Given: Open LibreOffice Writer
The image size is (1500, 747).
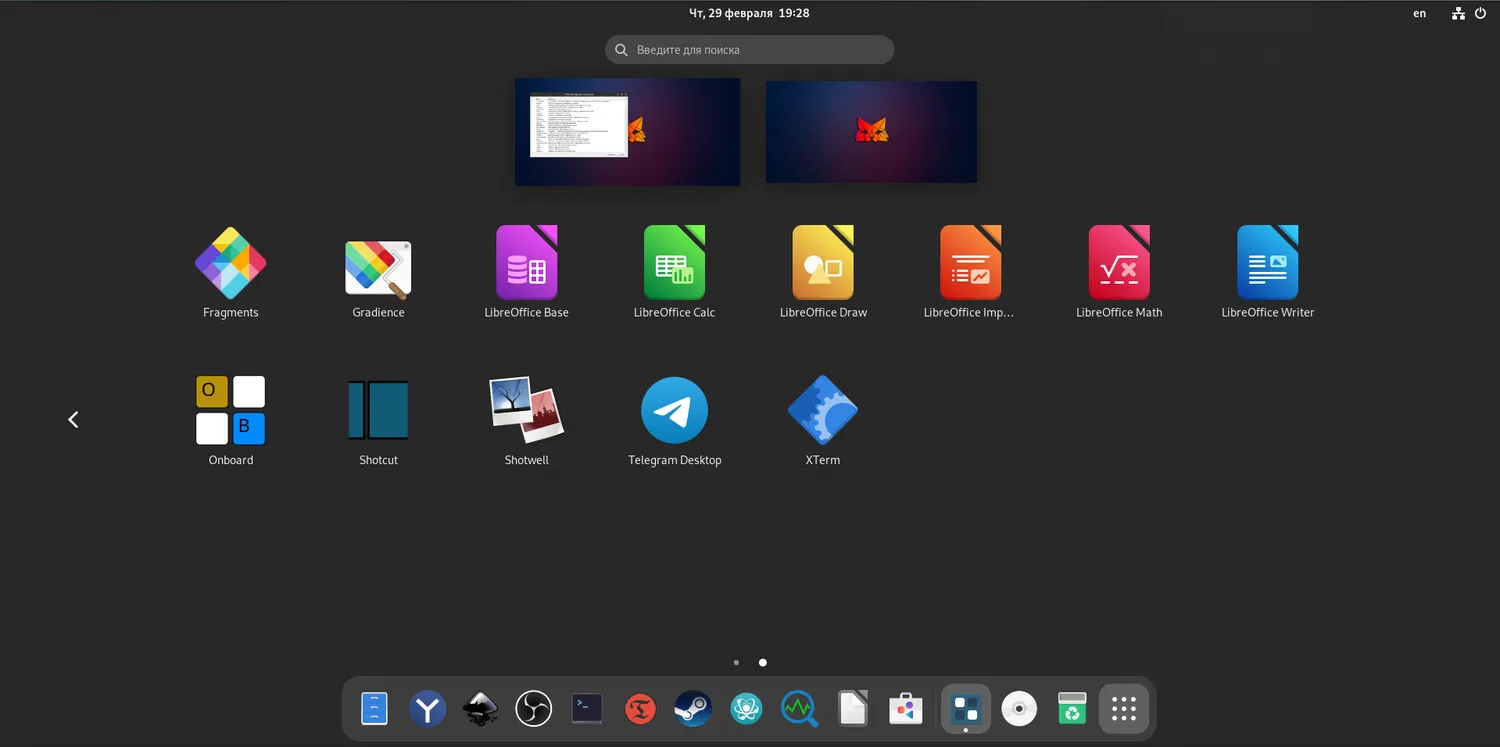Looking at the screenshot, I should [x=1267, y=262].
